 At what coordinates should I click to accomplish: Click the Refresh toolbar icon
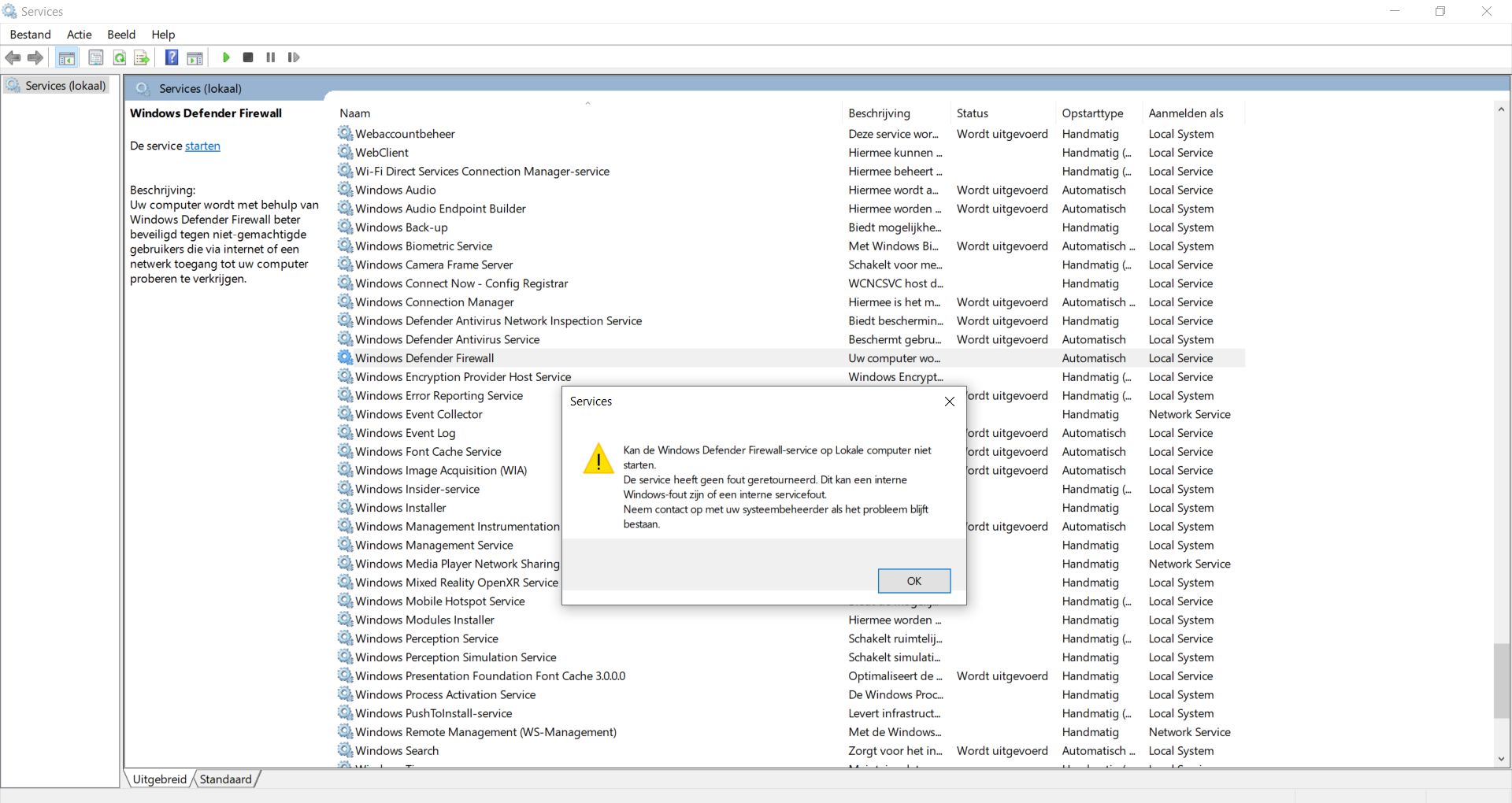tap(120, 57)
